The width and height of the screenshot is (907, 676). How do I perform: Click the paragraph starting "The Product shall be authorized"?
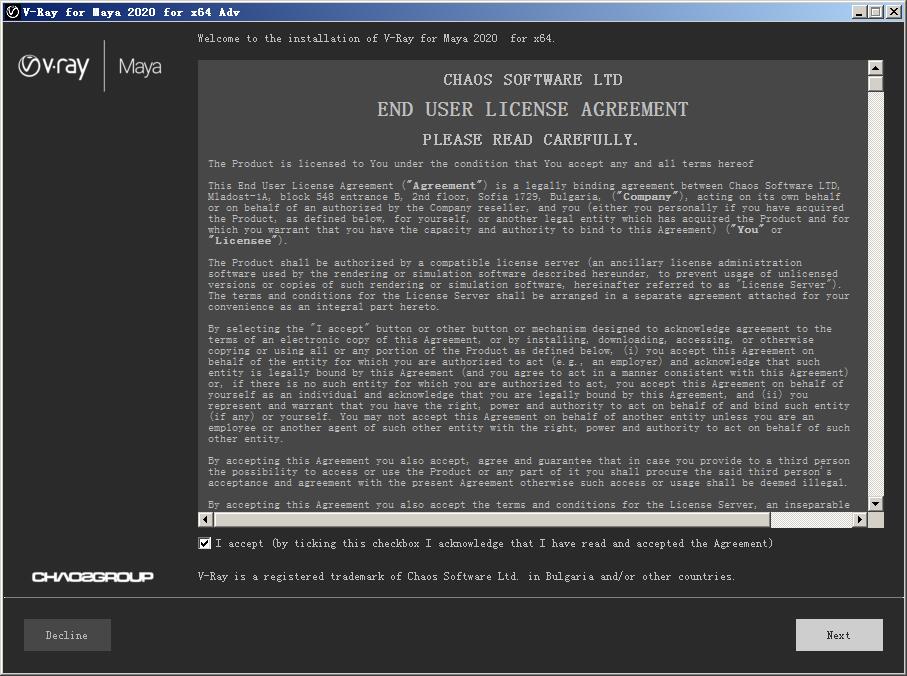coord(529,285)
